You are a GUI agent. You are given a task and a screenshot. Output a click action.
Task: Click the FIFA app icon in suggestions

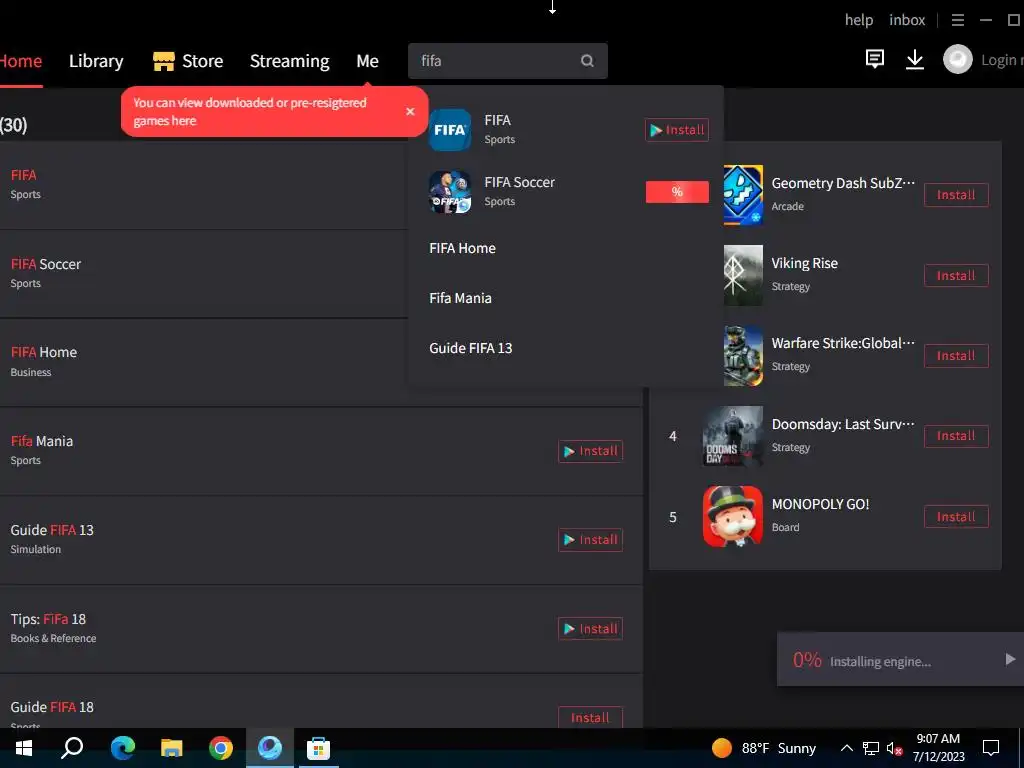pos(450,129)
